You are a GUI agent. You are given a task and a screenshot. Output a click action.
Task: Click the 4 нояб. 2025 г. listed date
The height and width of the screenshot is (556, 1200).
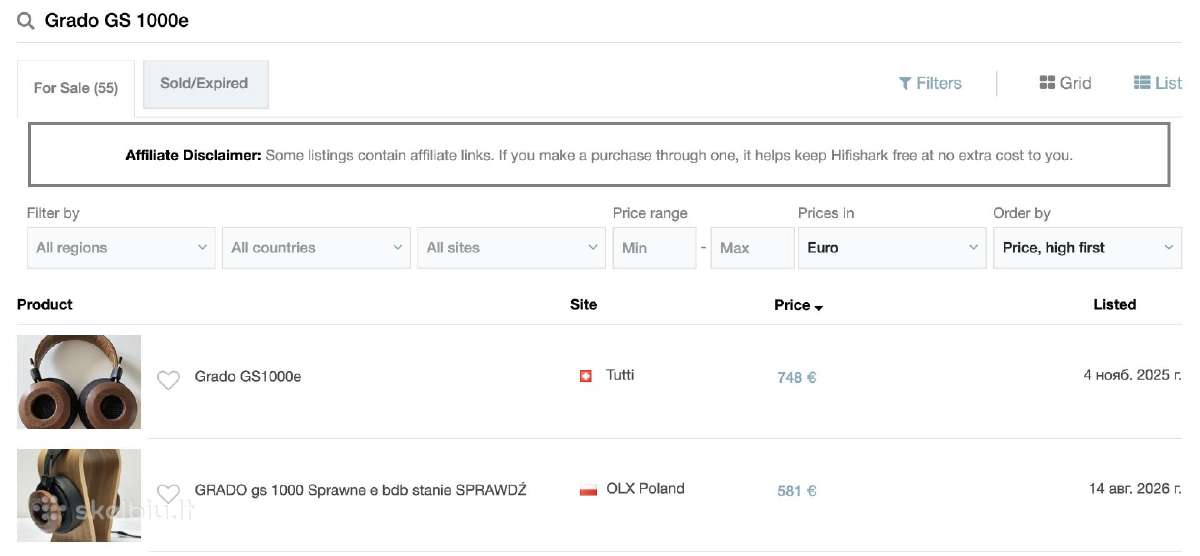(x=1132, y=376)
